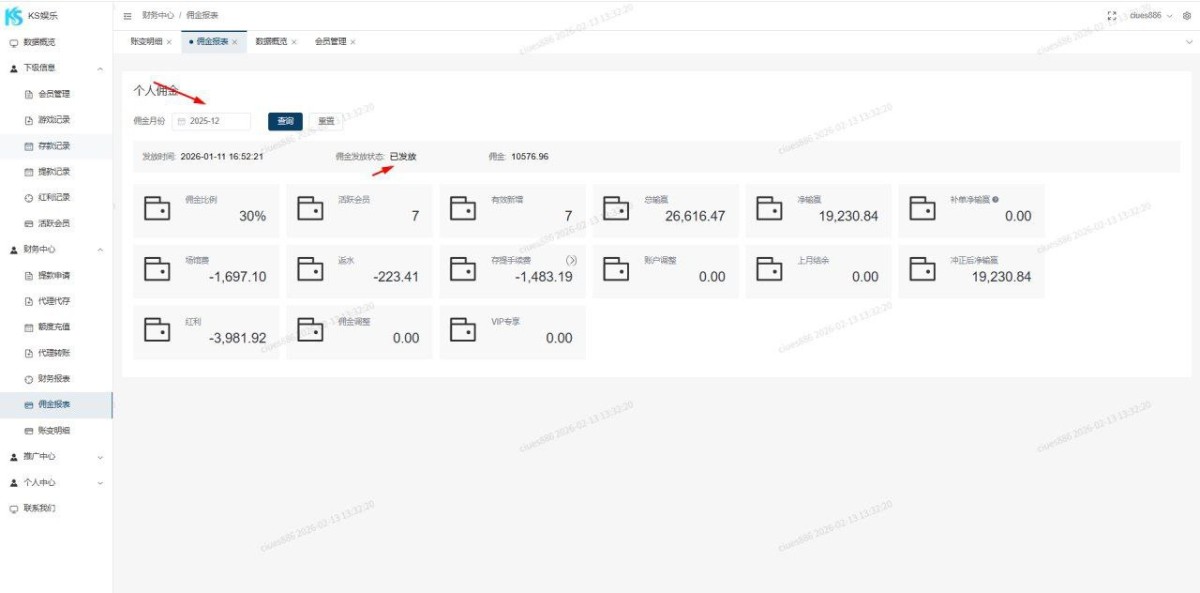Viewport: 1200px width, 593px height.
Task: Click the KS娱乐 logo
Action: point(14,16)
